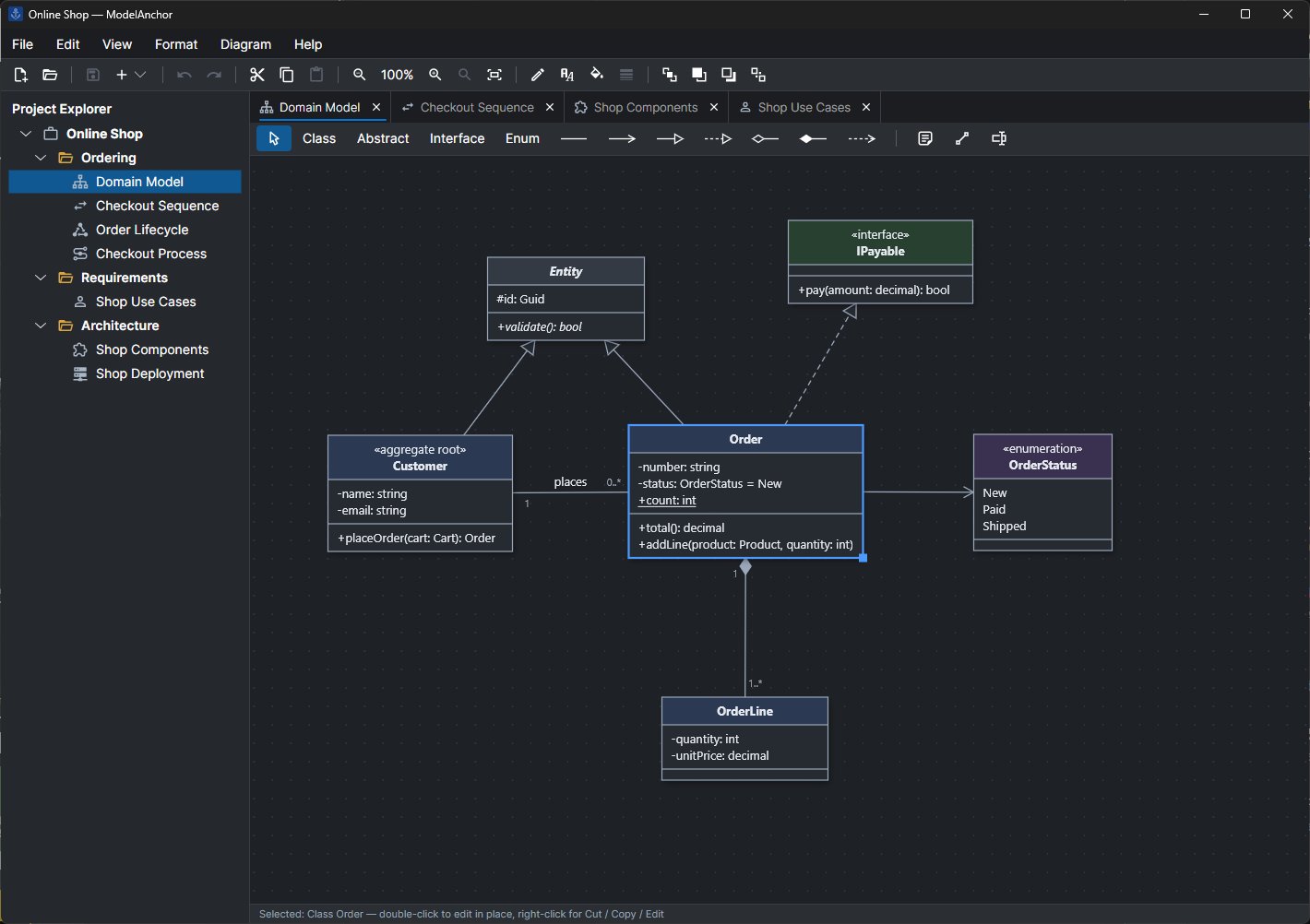Select the dashed dependency arrow tool
Viewport: 1310px width, 924px height.
(861, 138)
